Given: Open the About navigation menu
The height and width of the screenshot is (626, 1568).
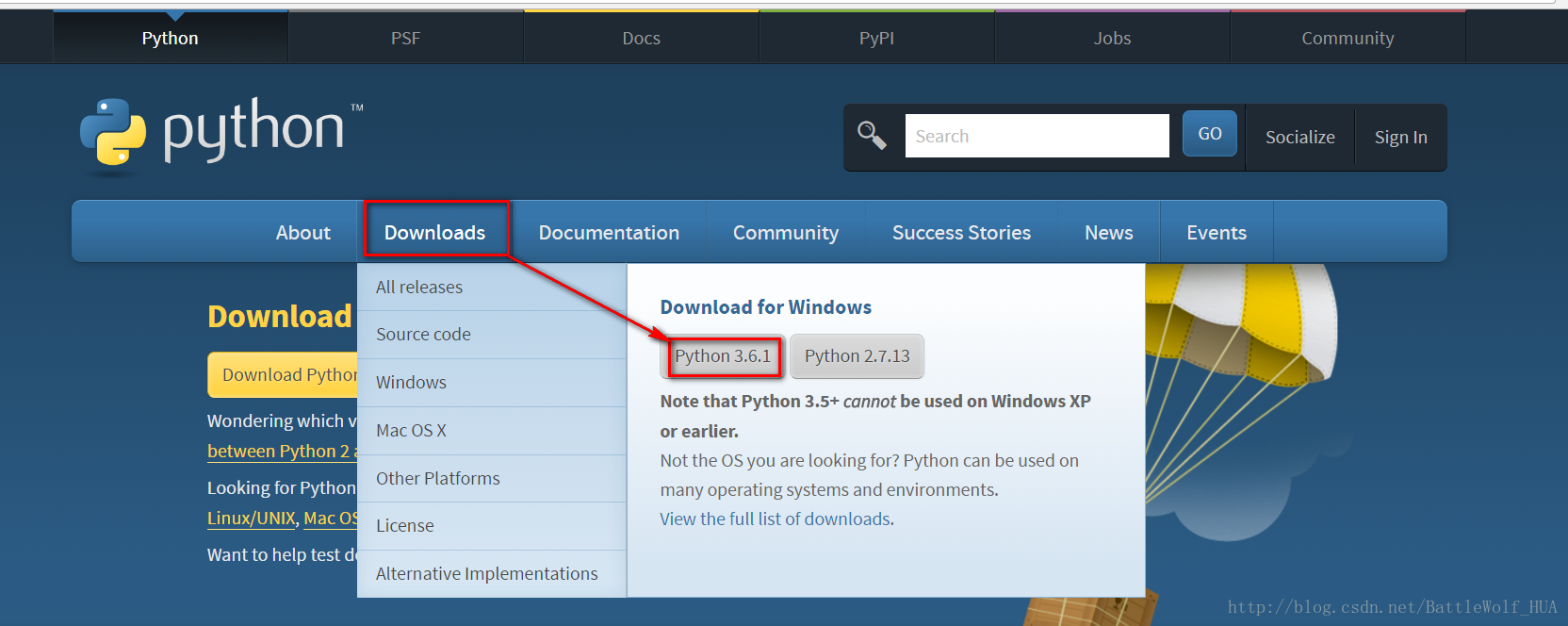Looking at the screenshot, I should point(303,232).
